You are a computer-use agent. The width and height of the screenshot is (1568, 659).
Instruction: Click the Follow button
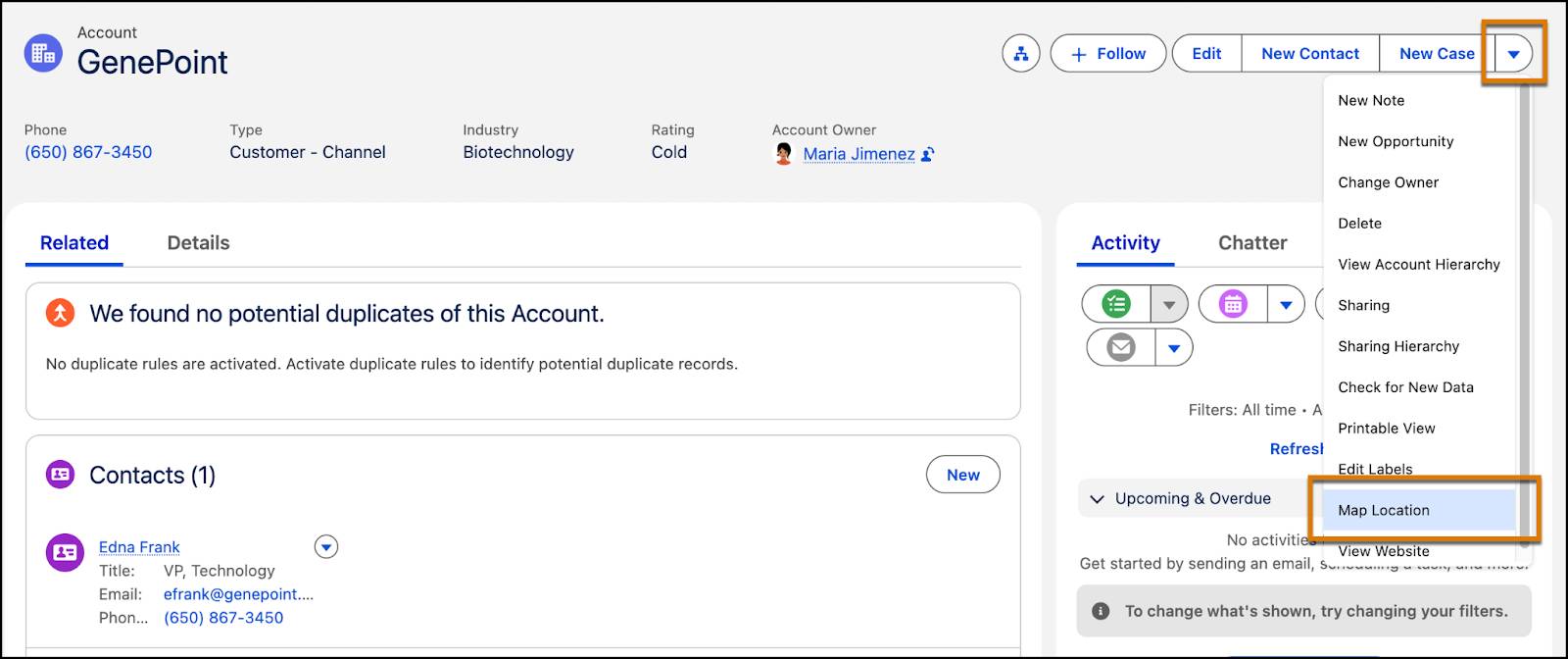[1108, 54]
